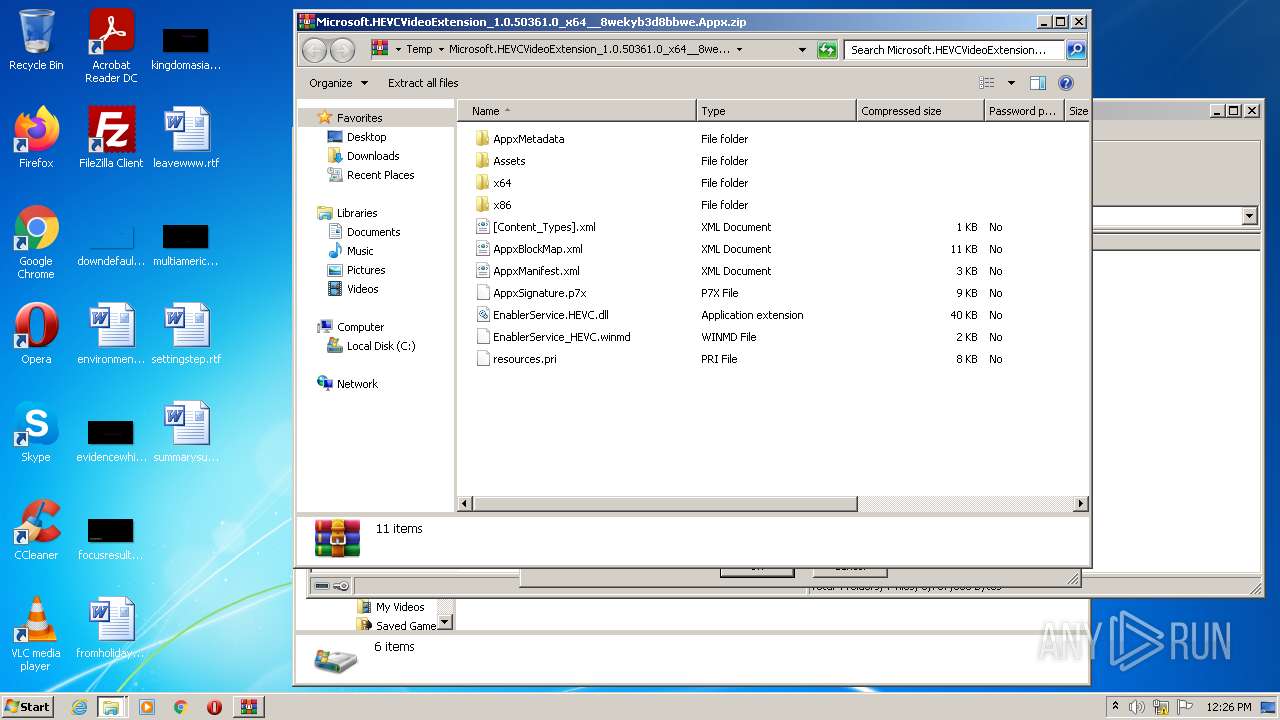Image resolution: width=1280 pixels, height=720 pixels.
Task: Click Extract all files
Action: click(423, 83)
